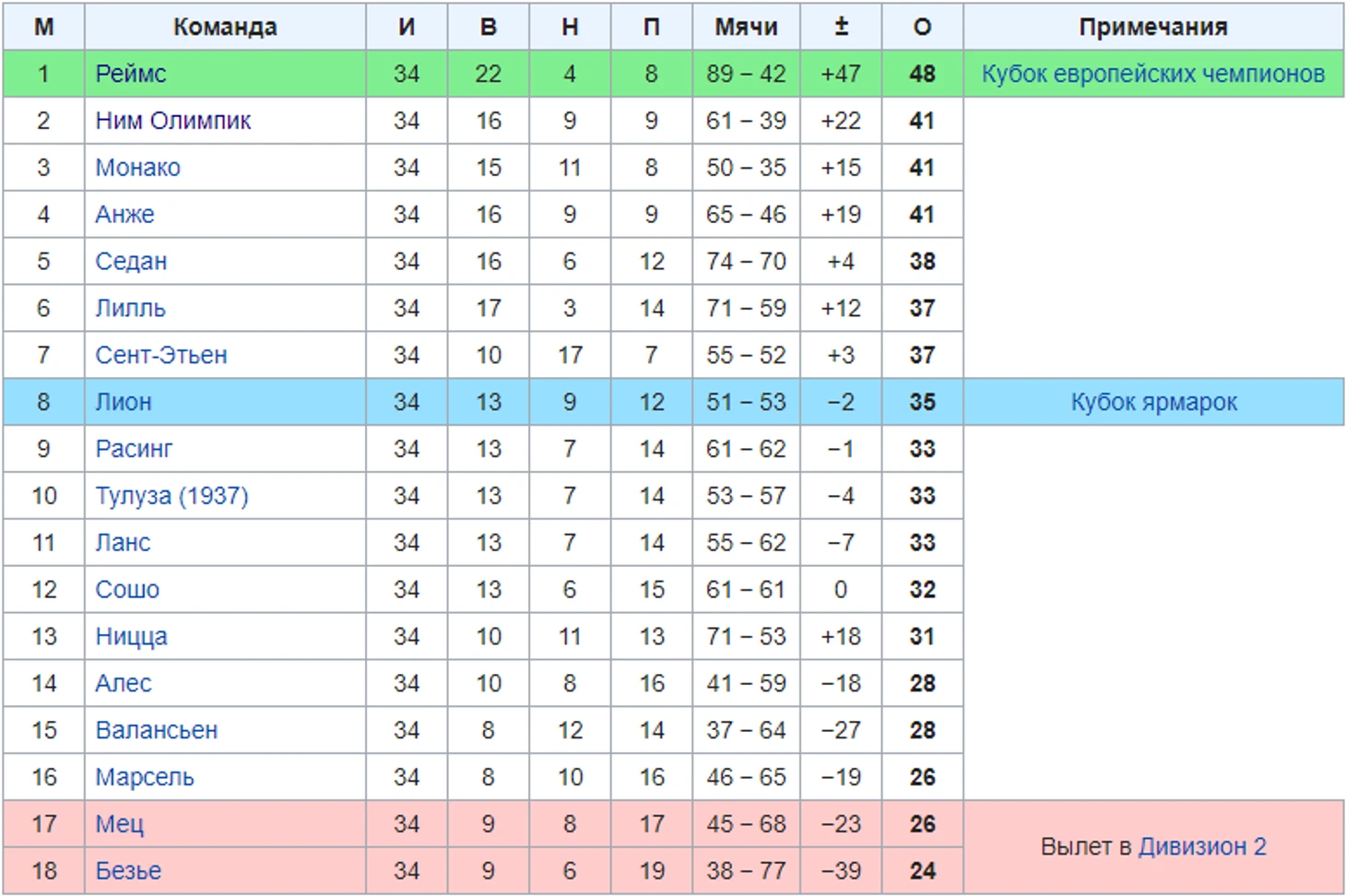Open the Тулуза (1937) link
1346x896 pixels.
click(x=171, y=496)
